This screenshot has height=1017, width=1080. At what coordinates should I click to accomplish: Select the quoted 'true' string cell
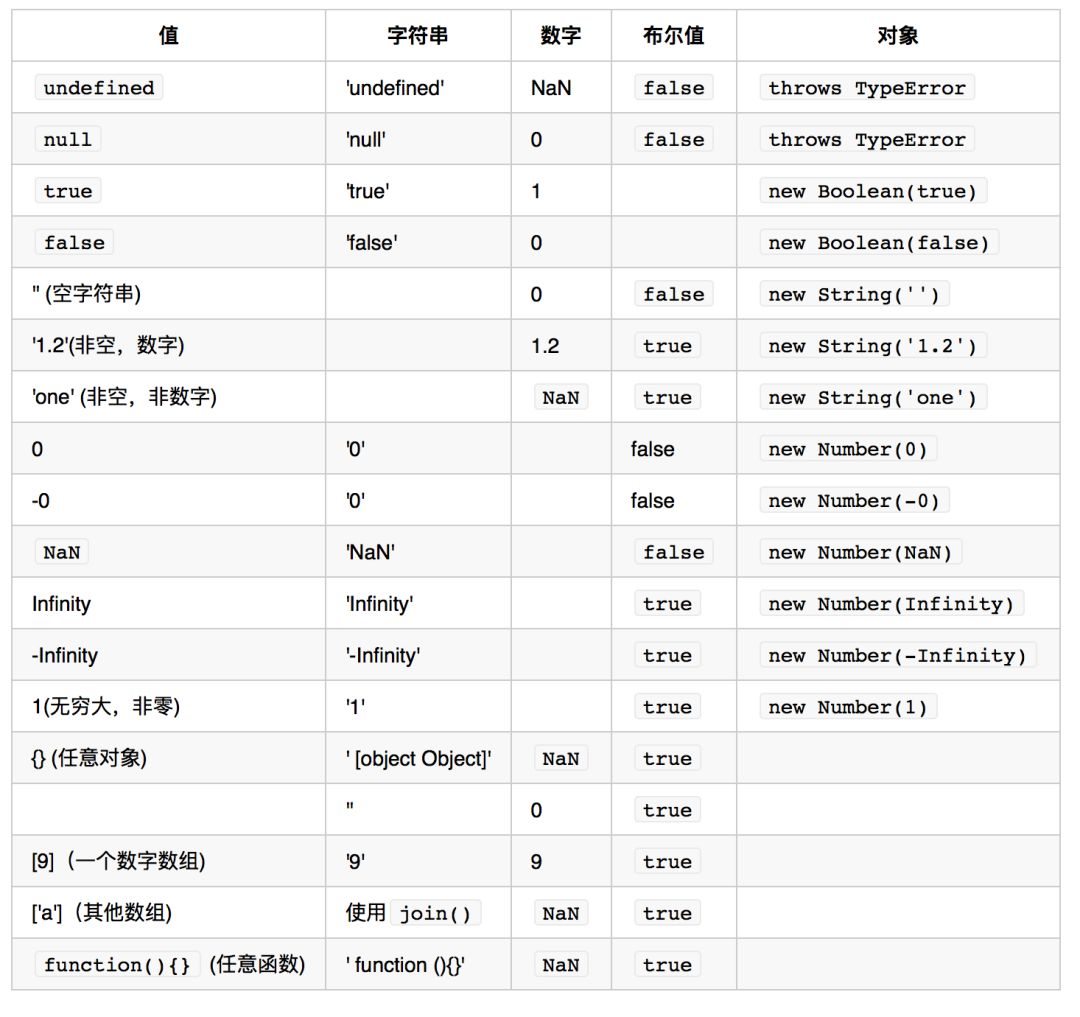(368, 191)
